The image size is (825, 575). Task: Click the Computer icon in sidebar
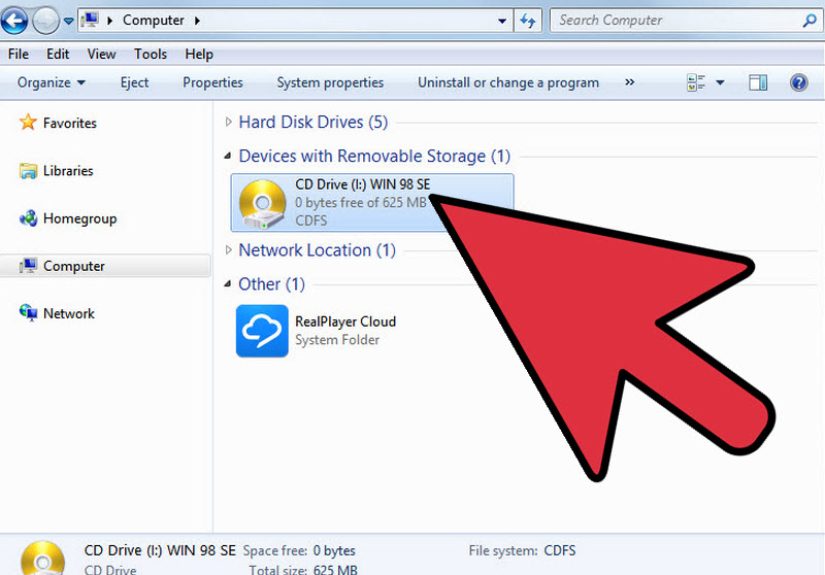coord(28,266)
